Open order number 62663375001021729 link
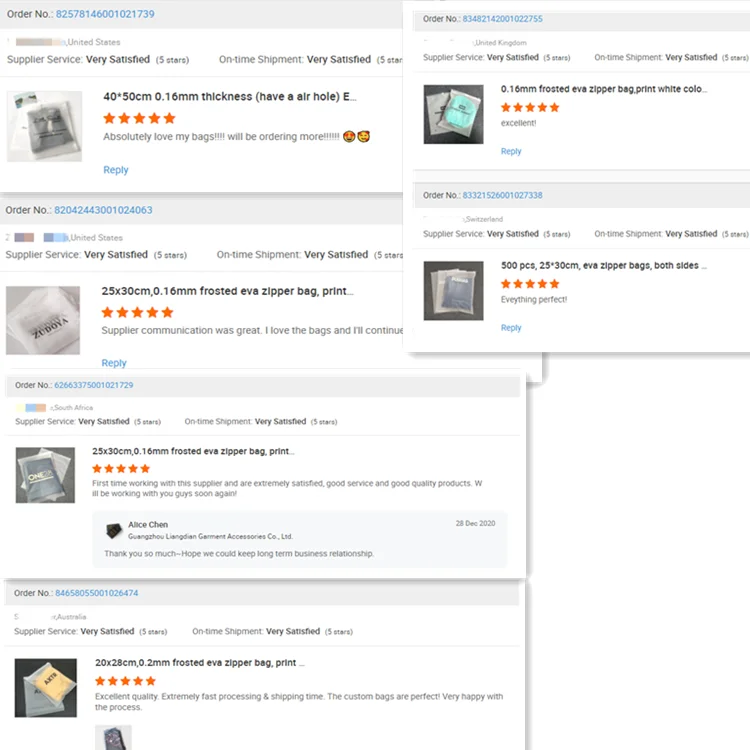 pyautogui.click(x=94, y=385)
